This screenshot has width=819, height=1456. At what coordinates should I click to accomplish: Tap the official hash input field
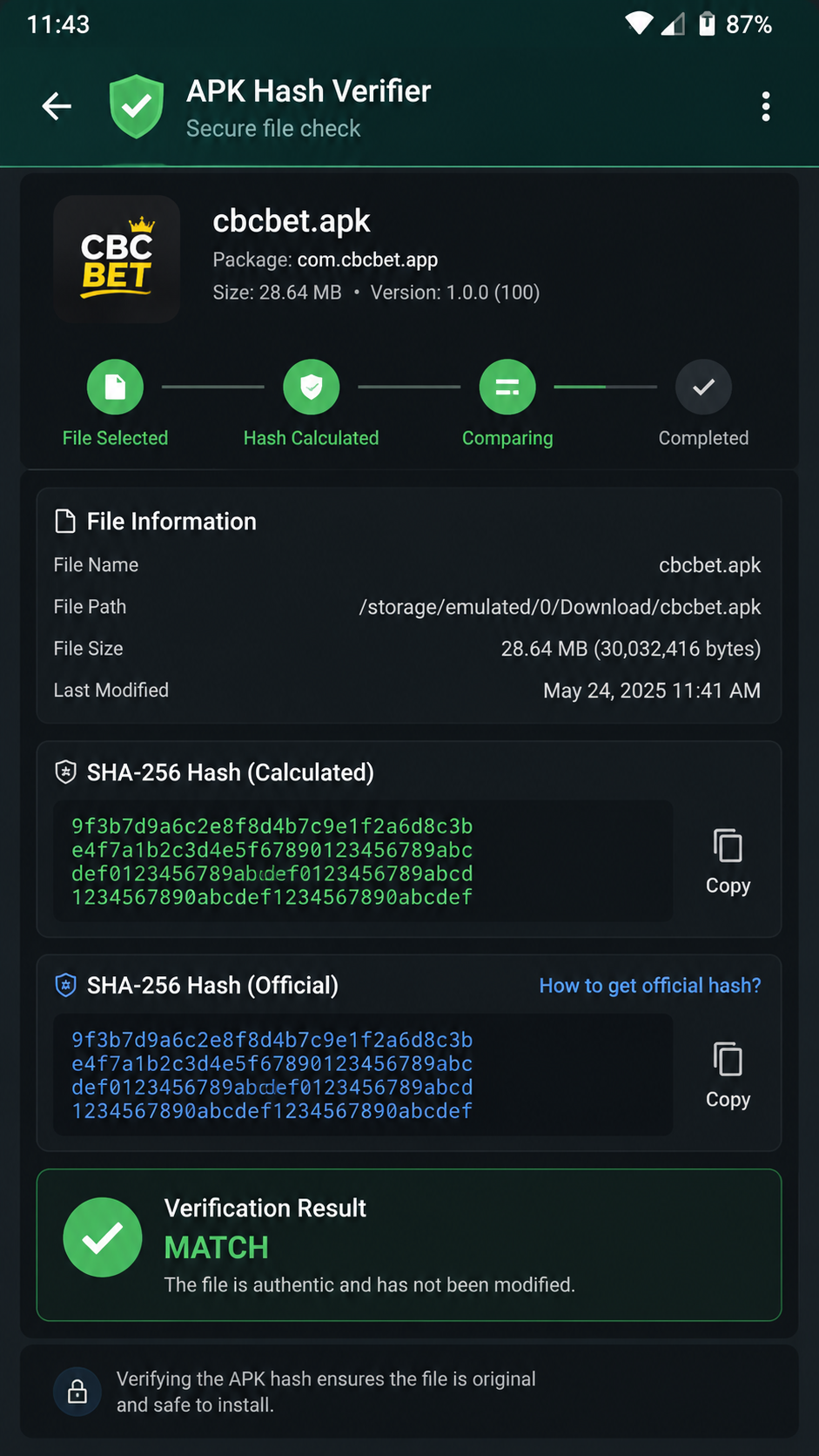[x=363, y=1075]
